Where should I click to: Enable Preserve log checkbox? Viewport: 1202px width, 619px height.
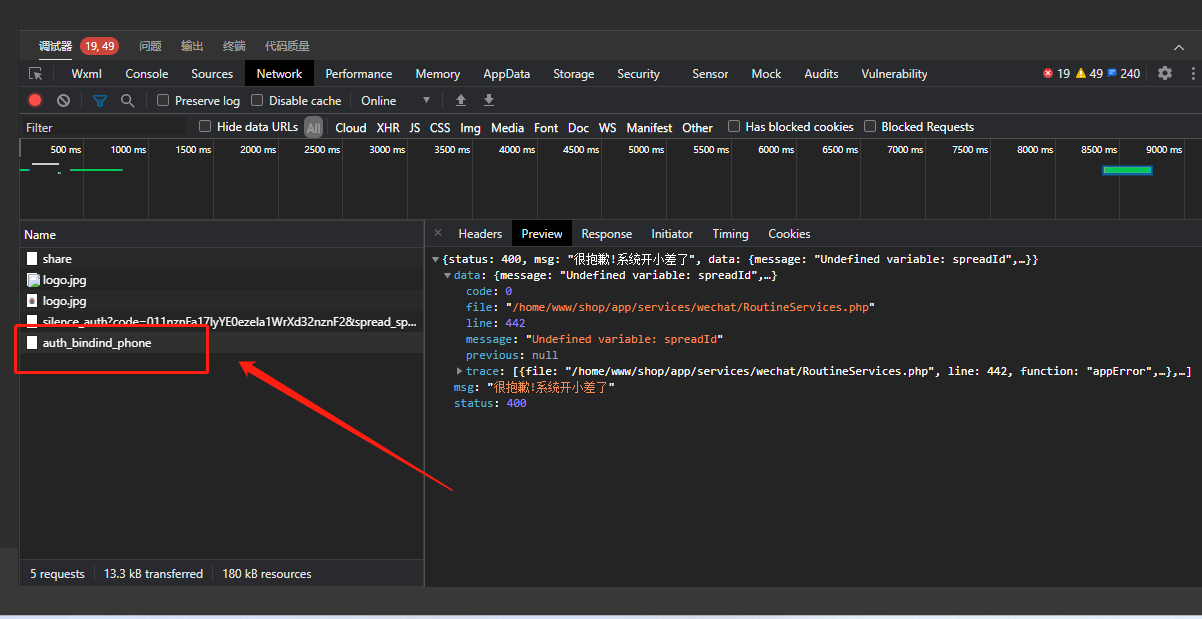coord(163,100)
